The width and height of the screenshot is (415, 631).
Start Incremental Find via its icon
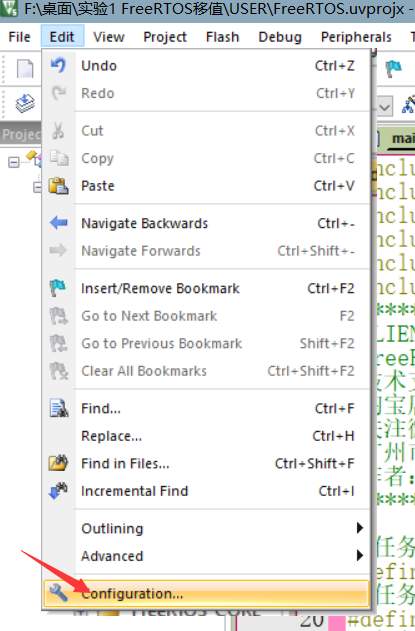pos(58,491)
